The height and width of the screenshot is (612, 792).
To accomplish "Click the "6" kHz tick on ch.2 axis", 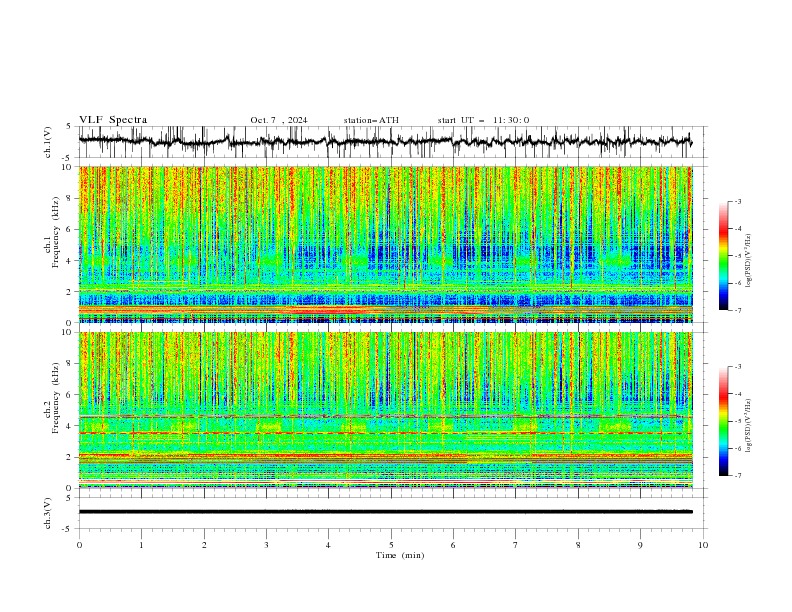I will point(71,394).
